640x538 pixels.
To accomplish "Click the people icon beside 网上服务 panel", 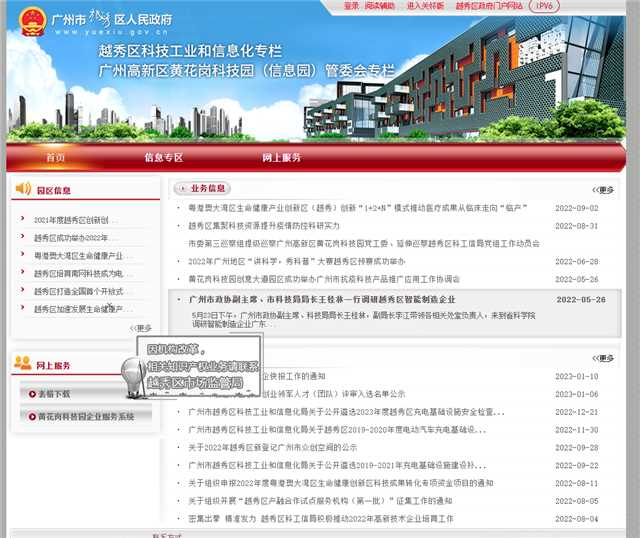I will pyautogui.click(x=24, y=365).
